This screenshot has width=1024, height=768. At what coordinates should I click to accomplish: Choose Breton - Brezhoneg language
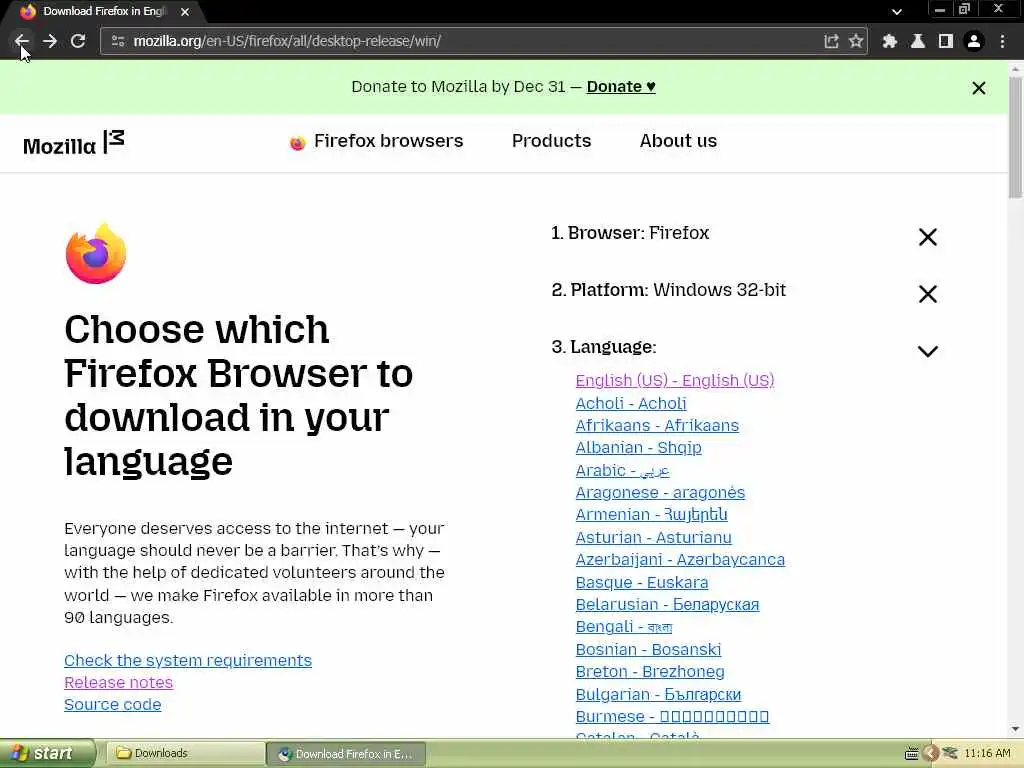tap(650, 671)
